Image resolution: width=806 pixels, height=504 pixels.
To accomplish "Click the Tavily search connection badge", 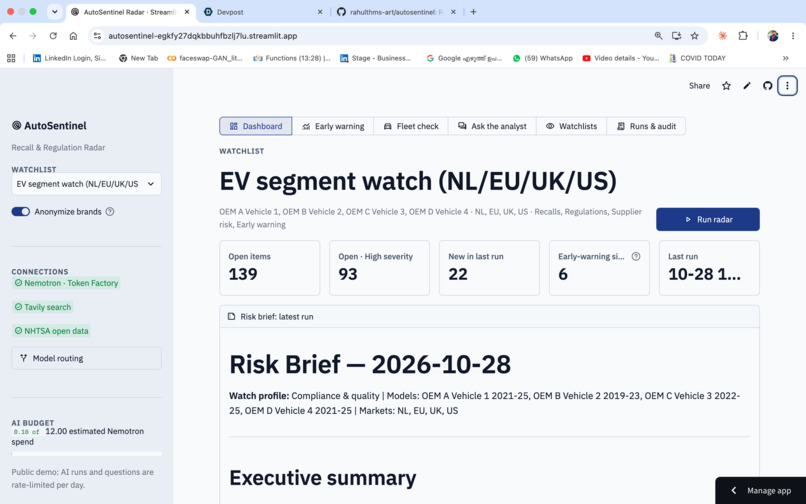I will point(43,307).
